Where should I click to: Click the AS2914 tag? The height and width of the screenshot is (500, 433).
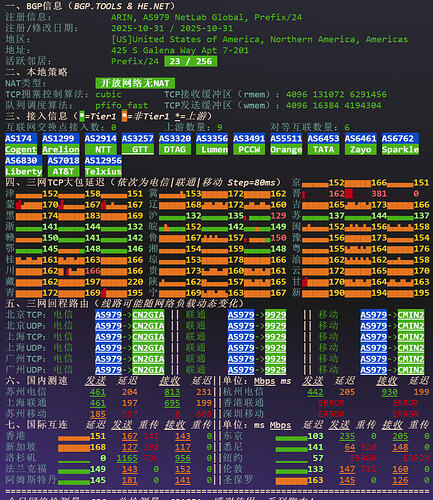101,138
